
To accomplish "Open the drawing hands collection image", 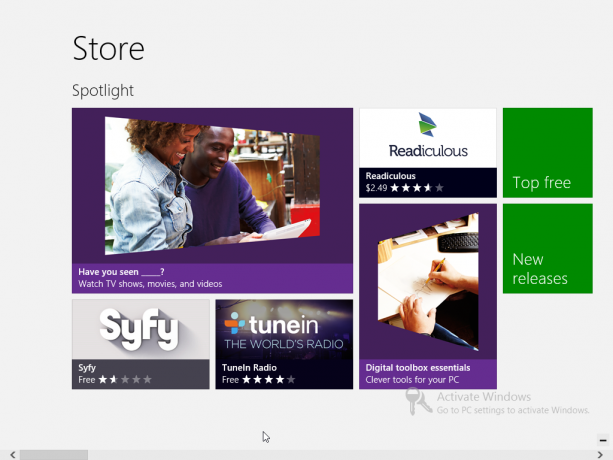I will 428,281.
